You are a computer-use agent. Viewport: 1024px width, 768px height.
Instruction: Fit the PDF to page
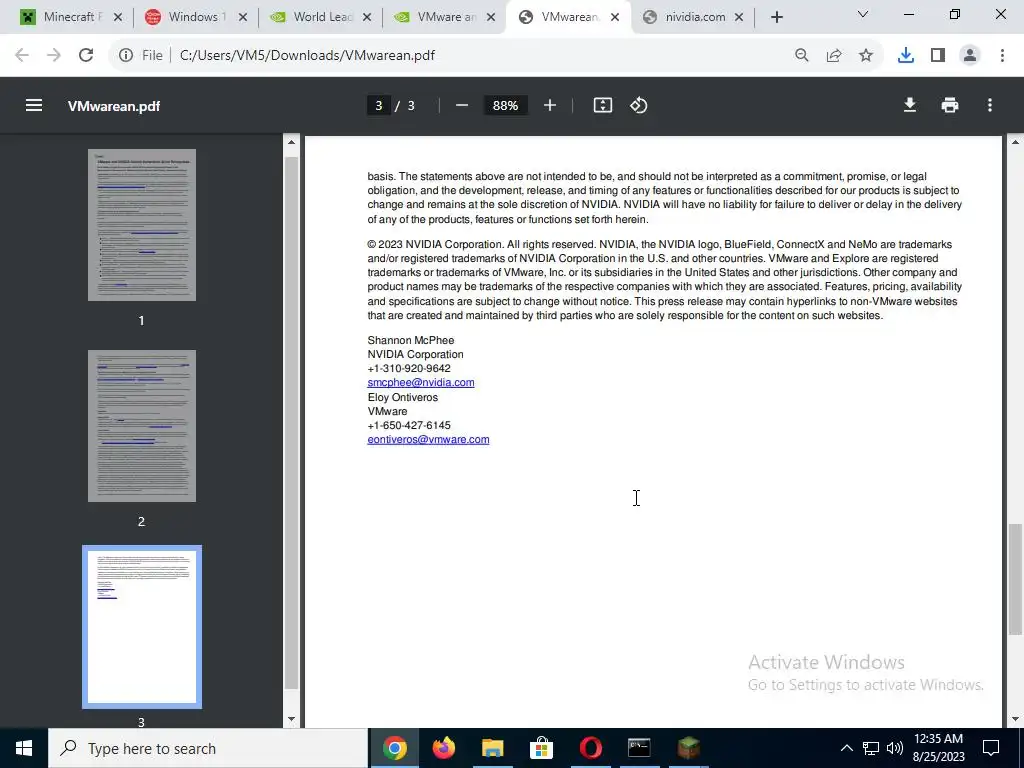click(x=603, y=105)
